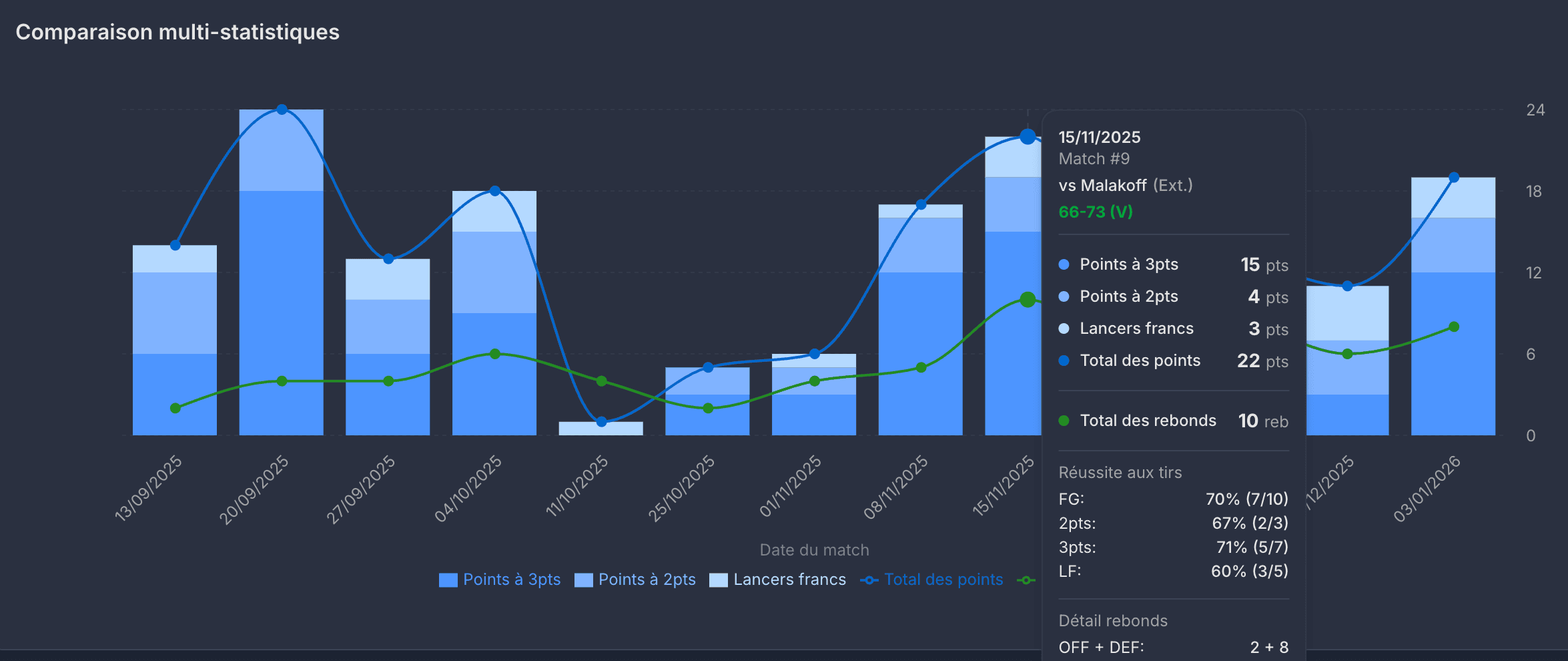
Task: Select green rebounds dot for 03/01/2026
Action: (x=1454, y=327)
